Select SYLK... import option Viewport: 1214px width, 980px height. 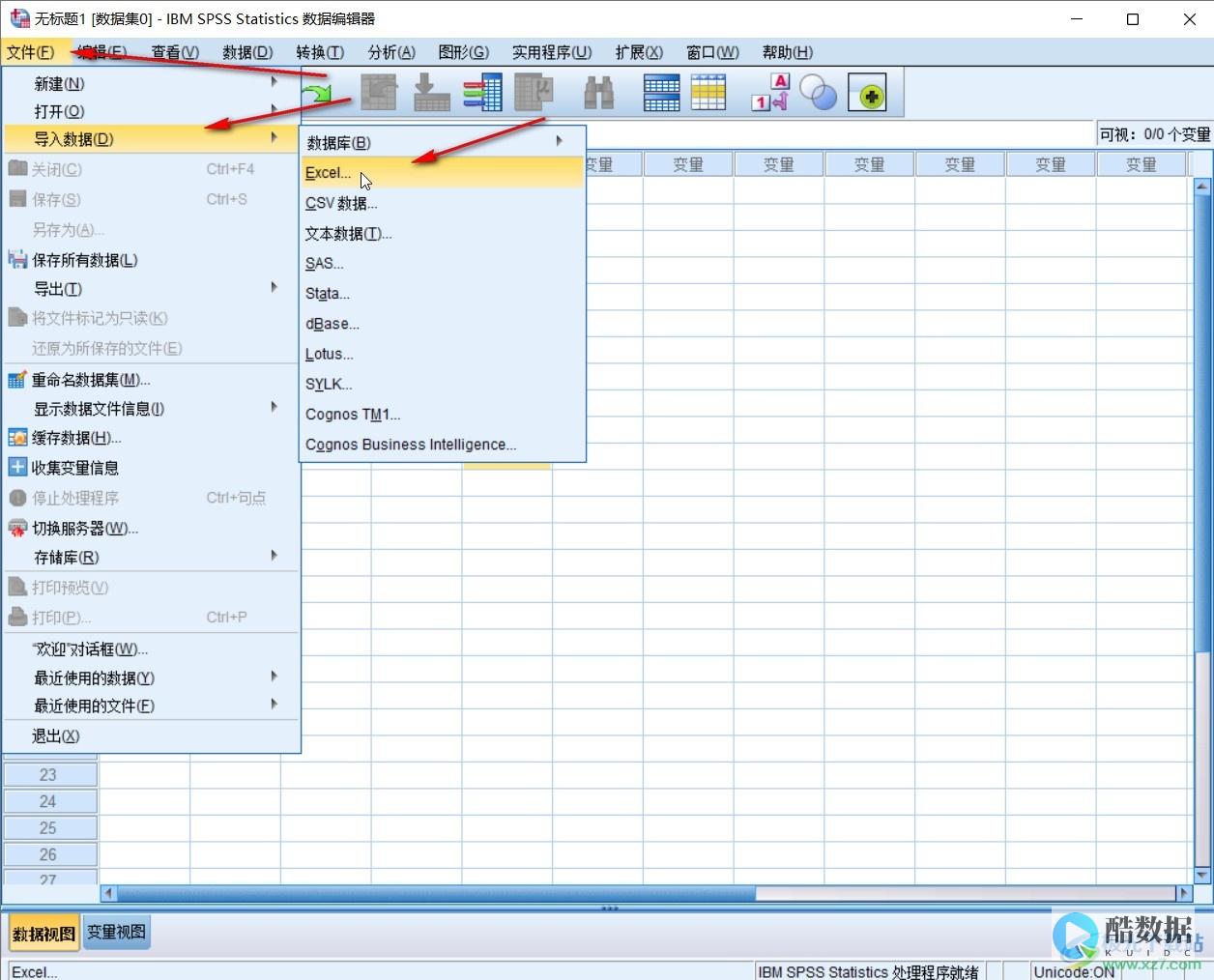click(443, 384)
